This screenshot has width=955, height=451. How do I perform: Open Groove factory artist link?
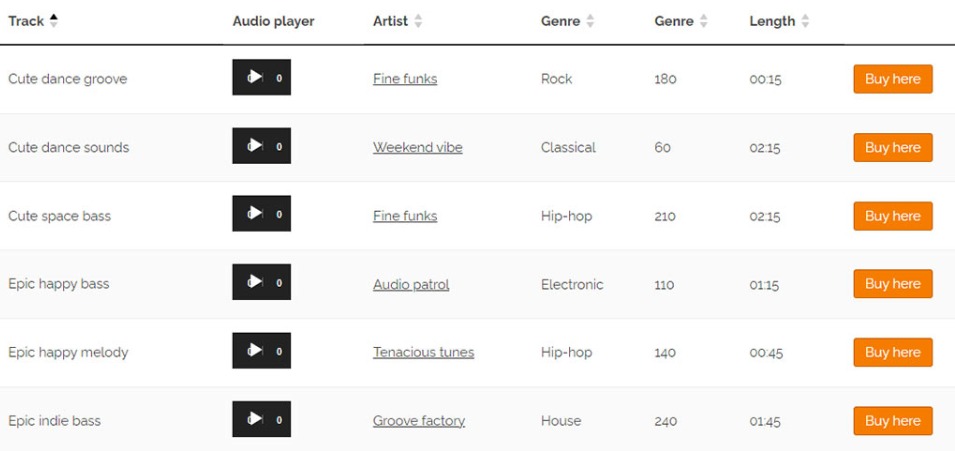pos(418,421)
